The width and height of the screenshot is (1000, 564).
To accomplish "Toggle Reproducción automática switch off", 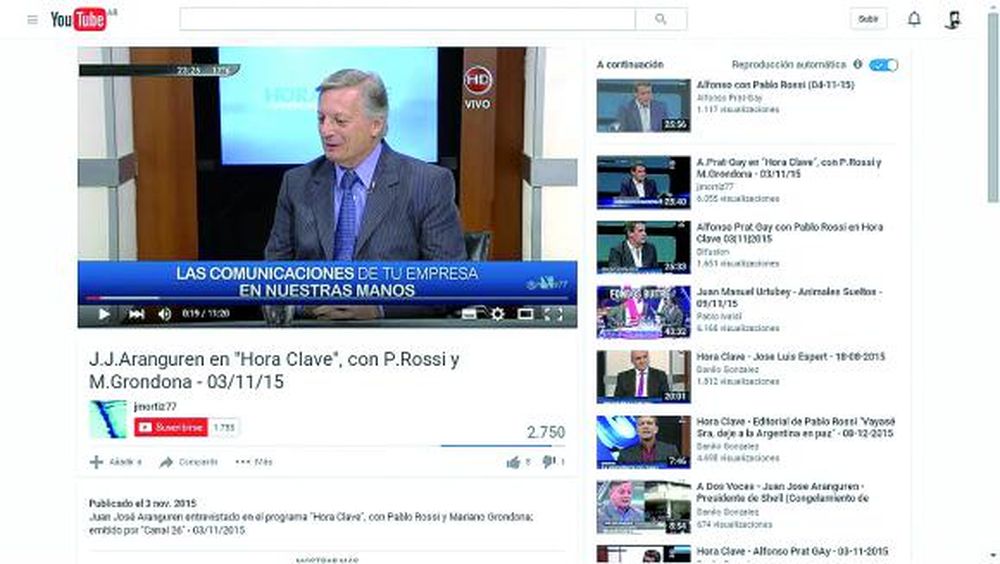I will (x=883, y=65).
